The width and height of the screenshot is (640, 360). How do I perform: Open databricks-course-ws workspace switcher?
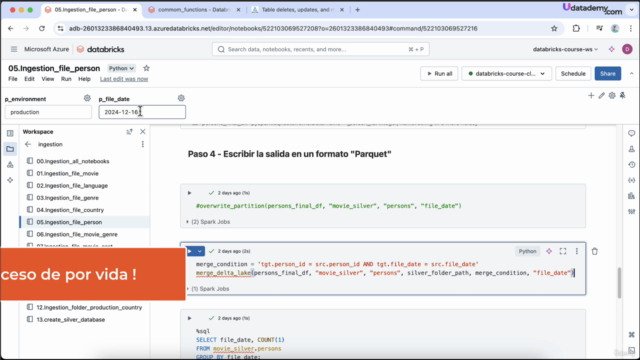tap(565, 49)
